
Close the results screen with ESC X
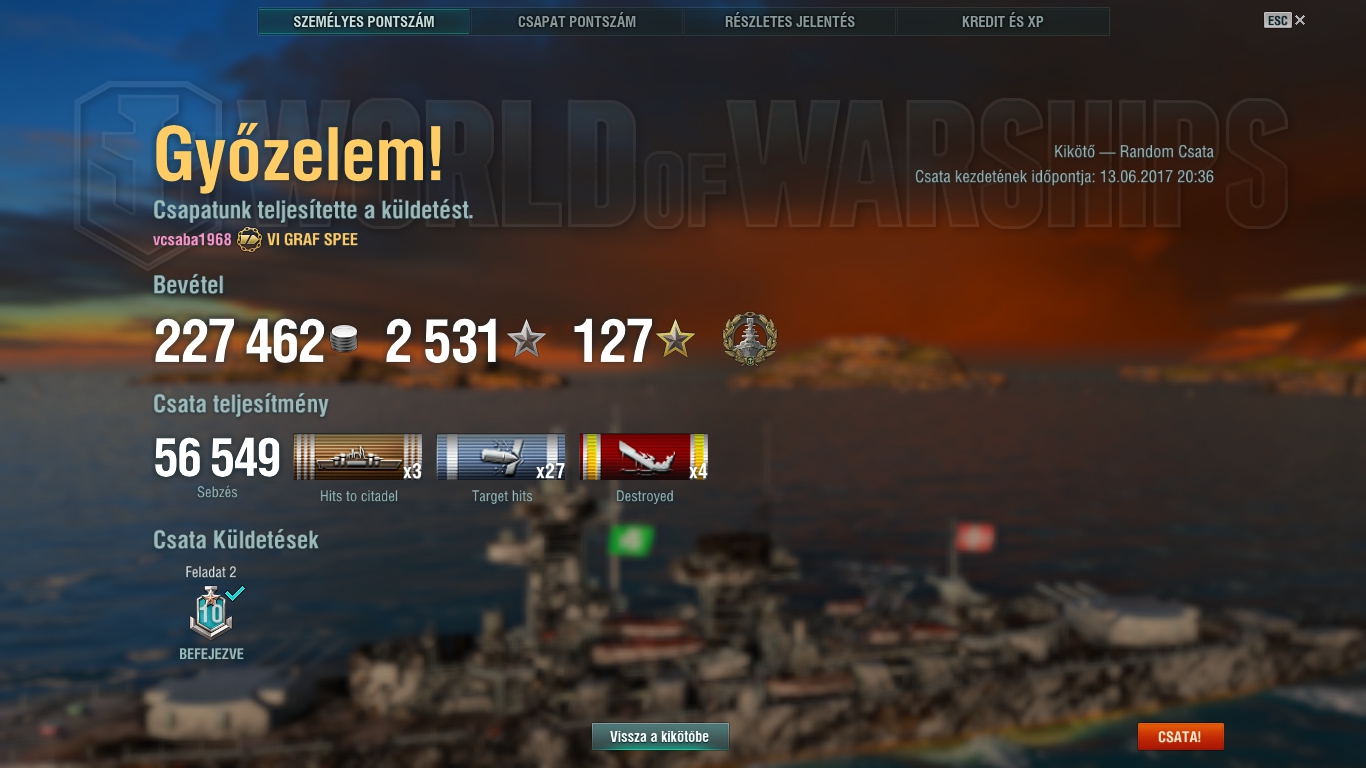pos(1285,20)
